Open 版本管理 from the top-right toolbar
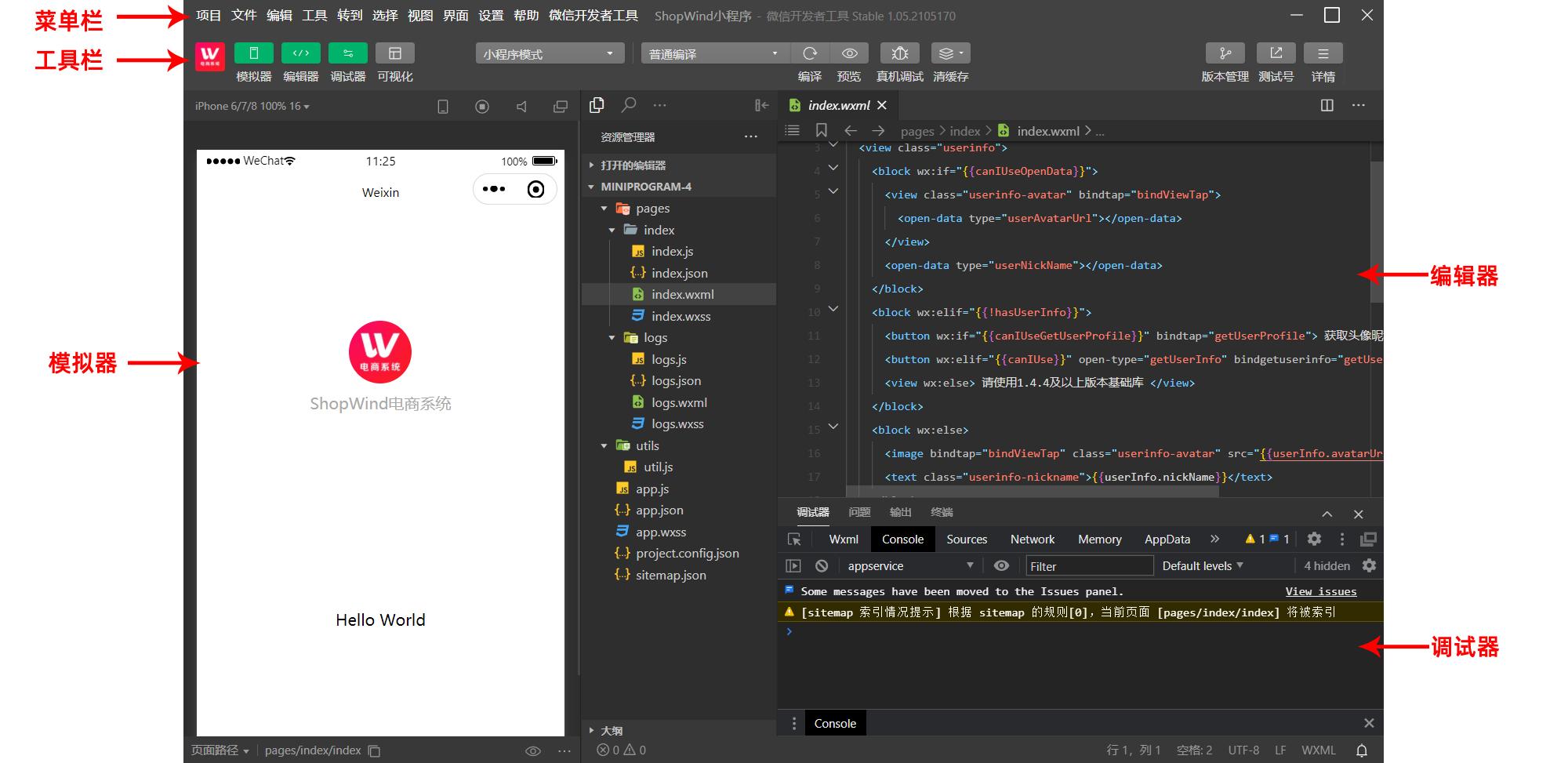 [x=1225, y=53]
